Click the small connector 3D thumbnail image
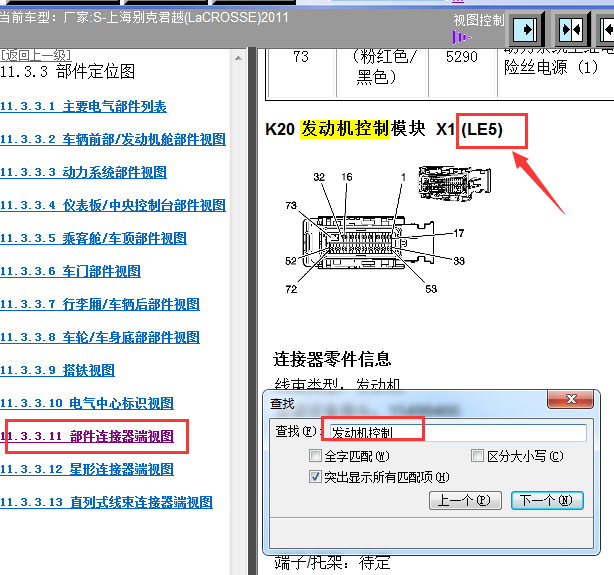Viewport: 614px width, 575px height. tap(454, 183)
